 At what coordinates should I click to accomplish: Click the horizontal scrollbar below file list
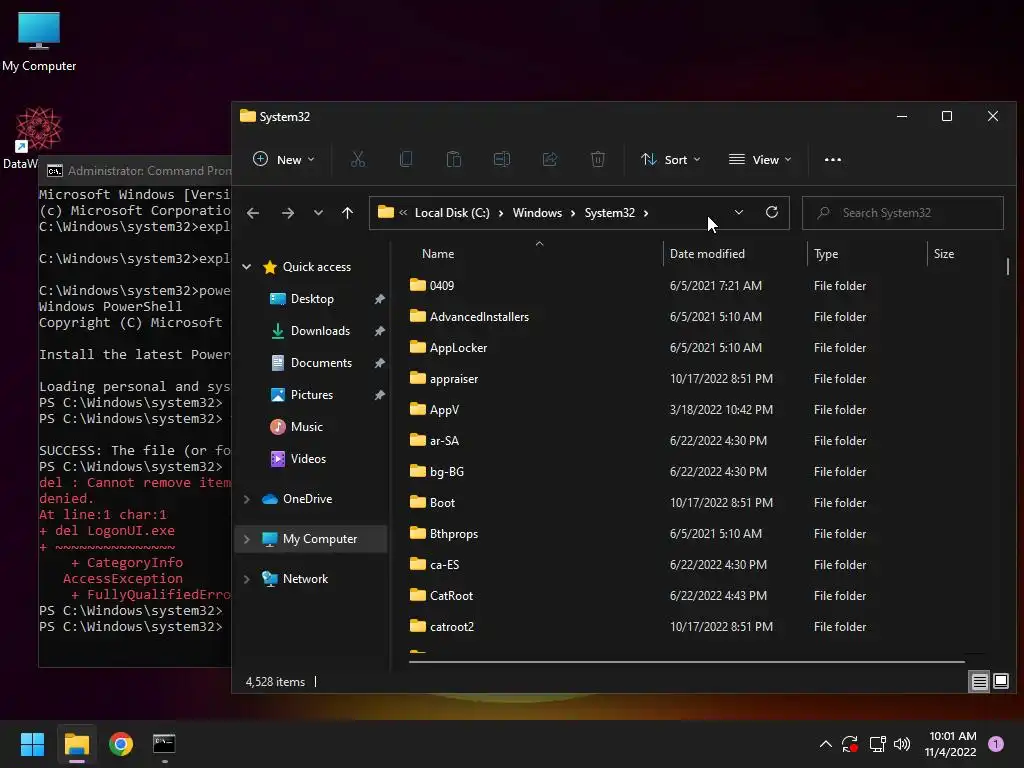point(686,662)
